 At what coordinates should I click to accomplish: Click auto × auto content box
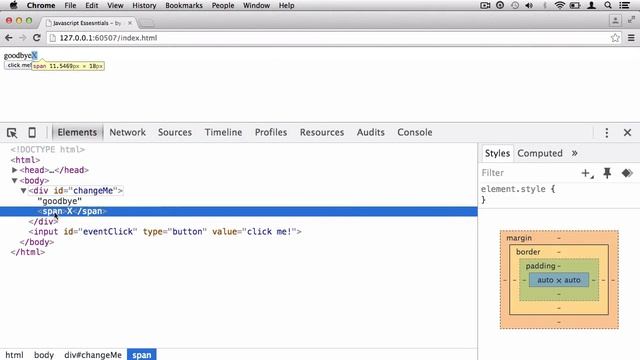[559, 280]
